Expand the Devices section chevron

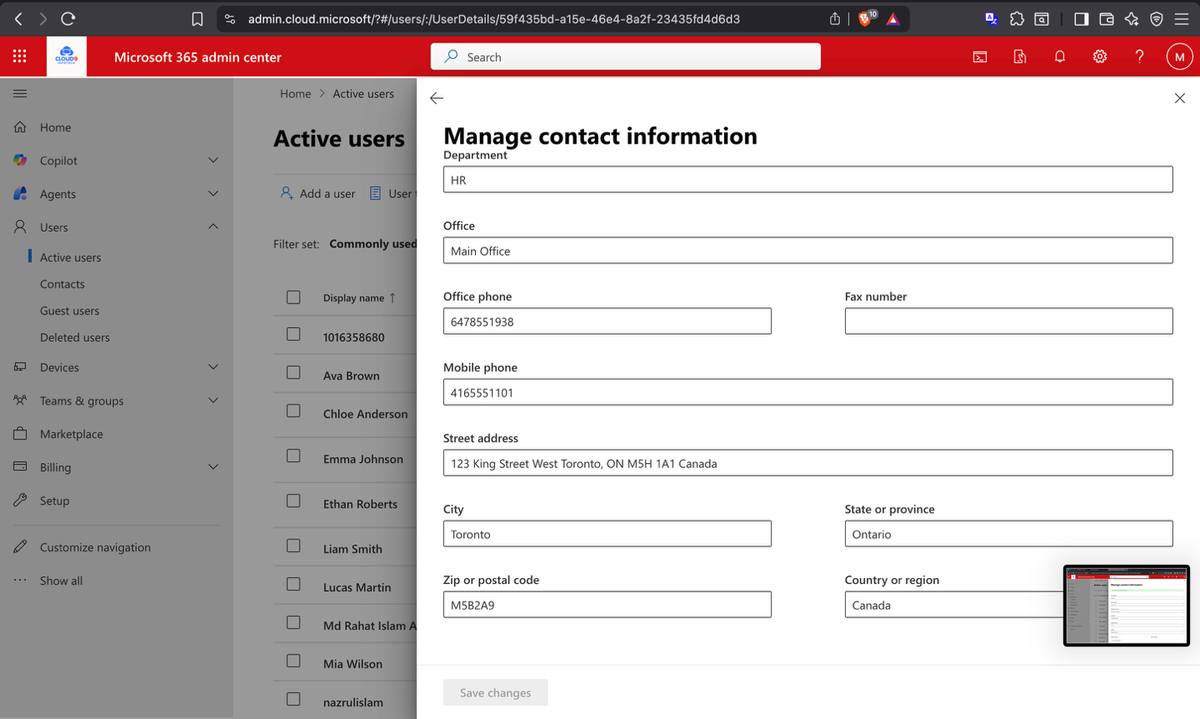click(x=212, y=367)
